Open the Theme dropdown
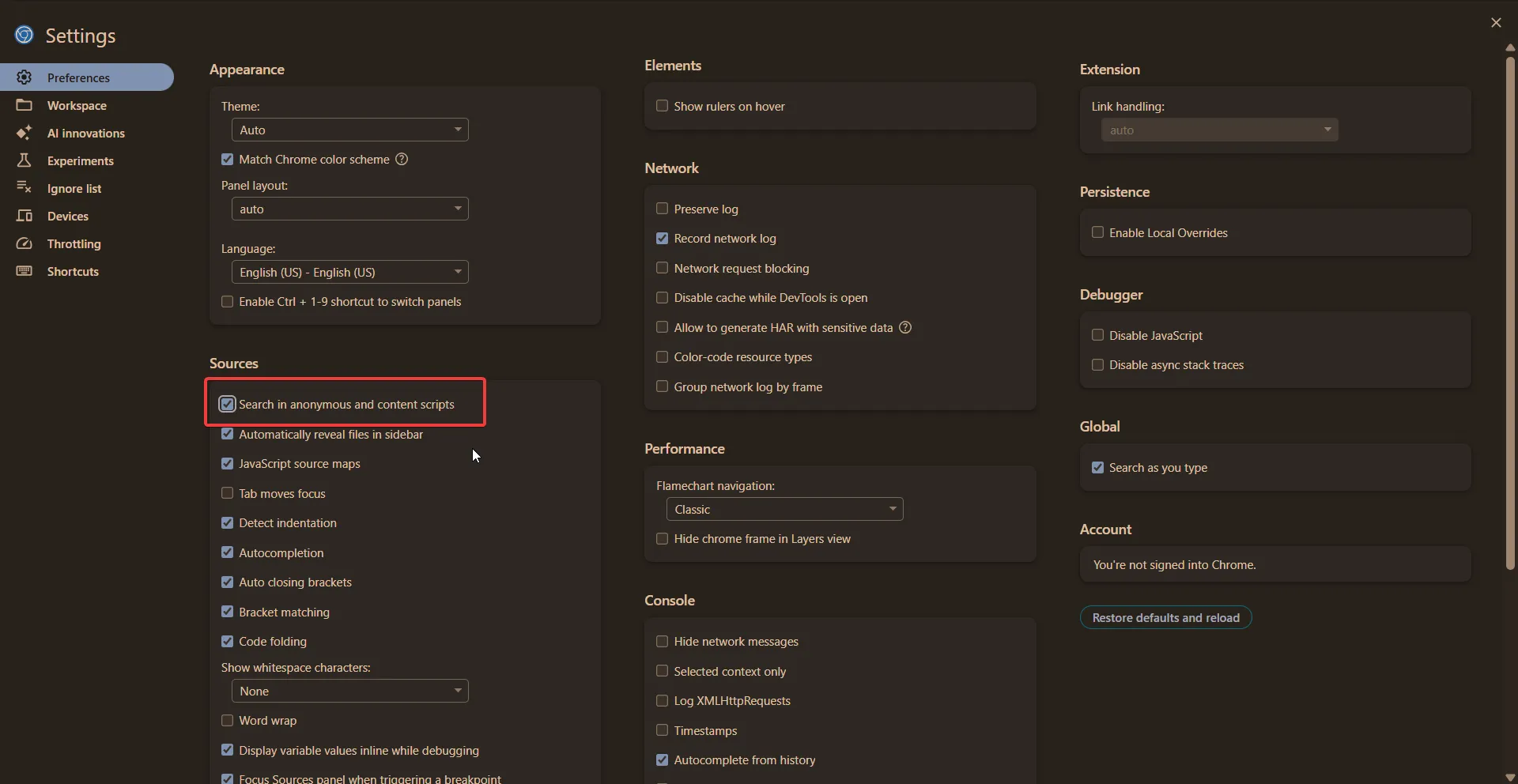Viewport: 1518px width, 784px height. (x=349, y=130)
